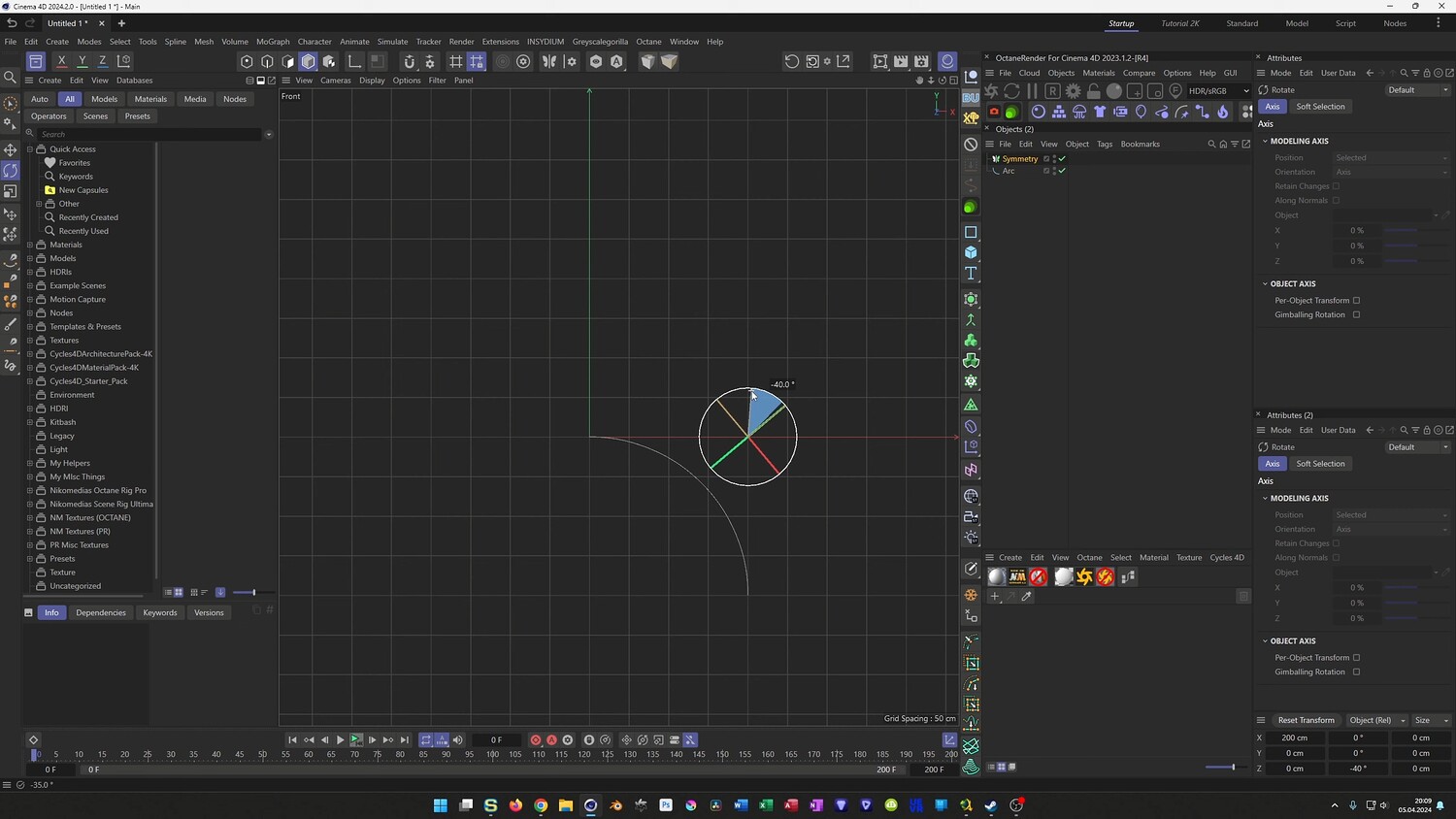Screen dimensions: 1456x819
Task: Open the Size dropdown in coordinates bar
Action: [1432, 720]
